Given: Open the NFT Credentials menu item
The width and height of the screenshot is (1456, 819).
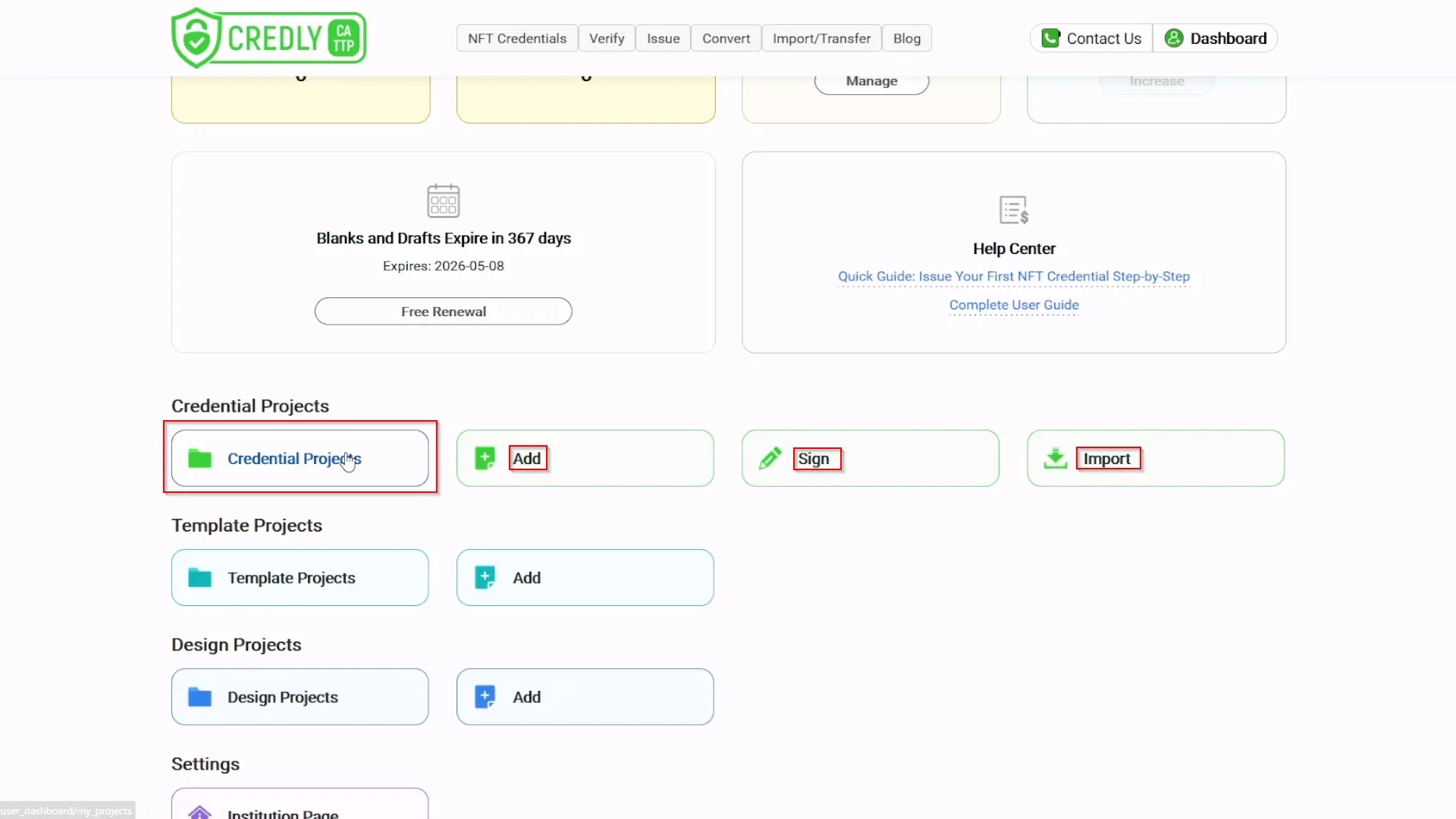Looking at the screenshot, I should click(517, 38).
